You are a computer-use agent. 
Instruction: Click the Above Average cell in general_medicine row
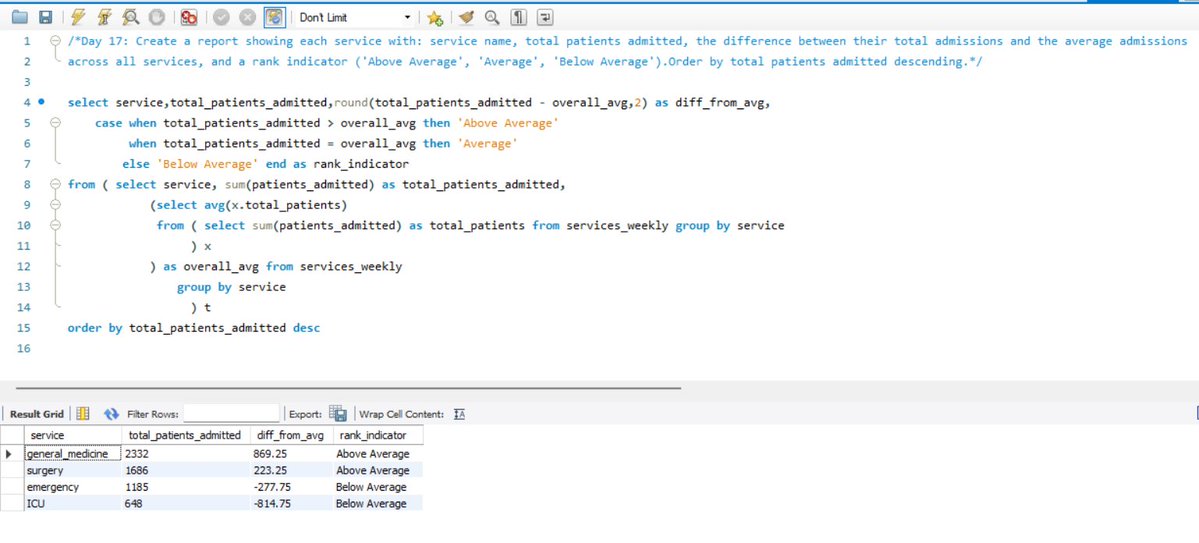(x=378, y=454)
